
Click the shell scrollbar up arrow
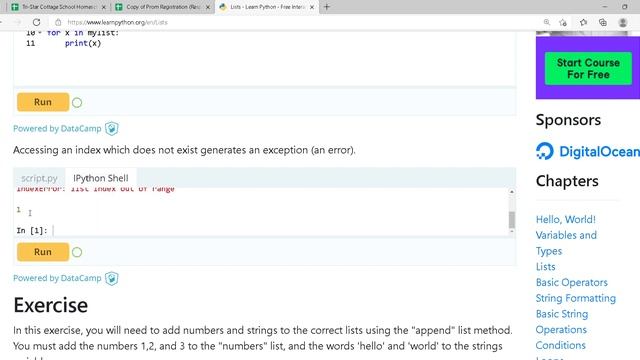pos(511,191)
